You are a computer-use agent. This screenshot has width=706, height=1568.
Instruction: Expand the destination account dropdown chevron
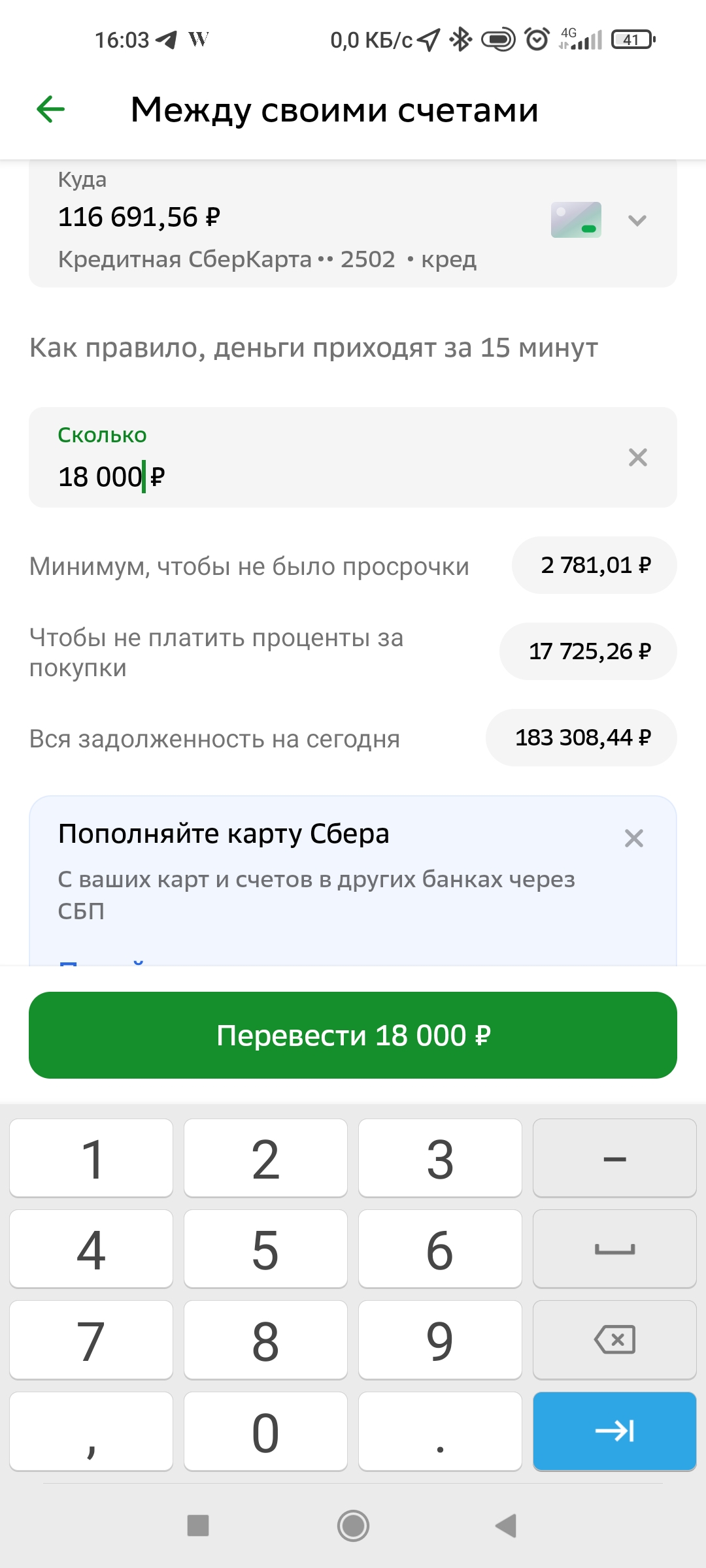point(637,220)
